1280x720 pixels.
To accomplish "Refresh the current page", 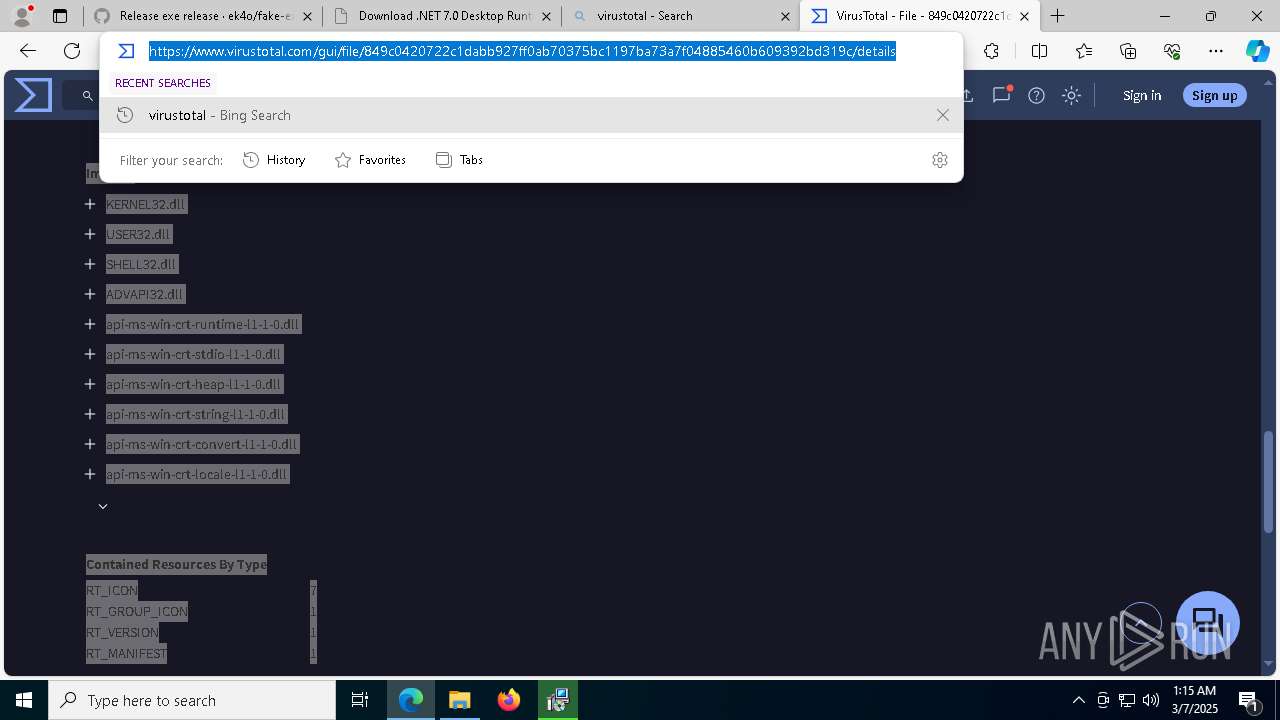I will click(x=72, y=52).
